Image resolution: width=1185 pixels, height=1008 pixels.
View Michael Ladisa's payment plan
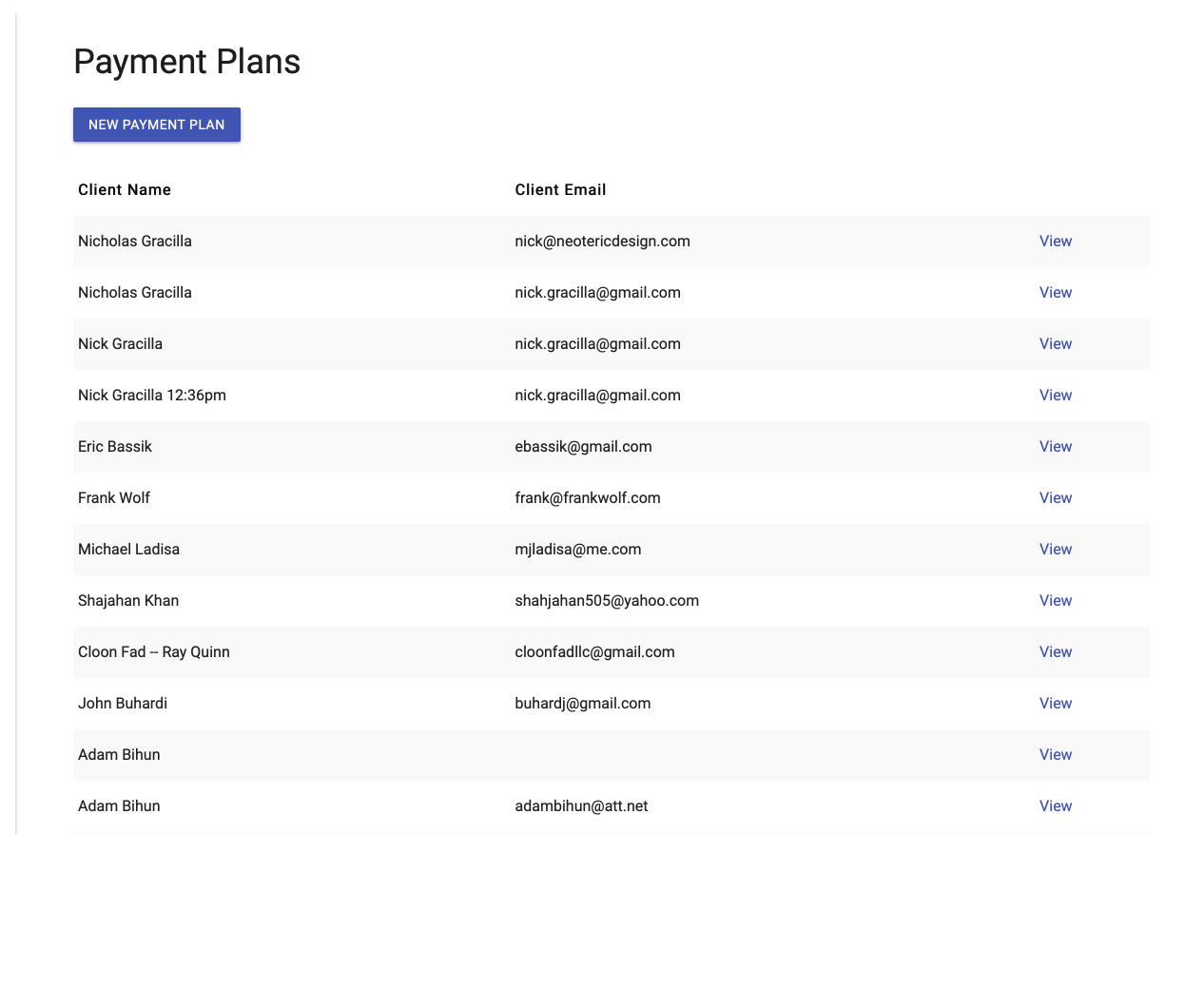coord(1055,550)
